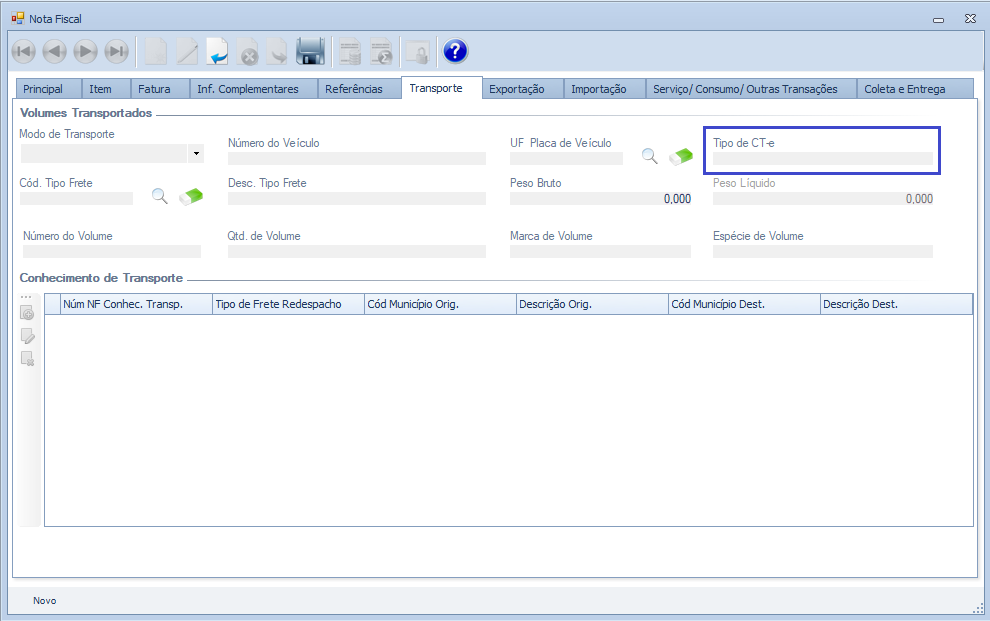Clear UF Placa de Veículo with eraser

[681, 157]
